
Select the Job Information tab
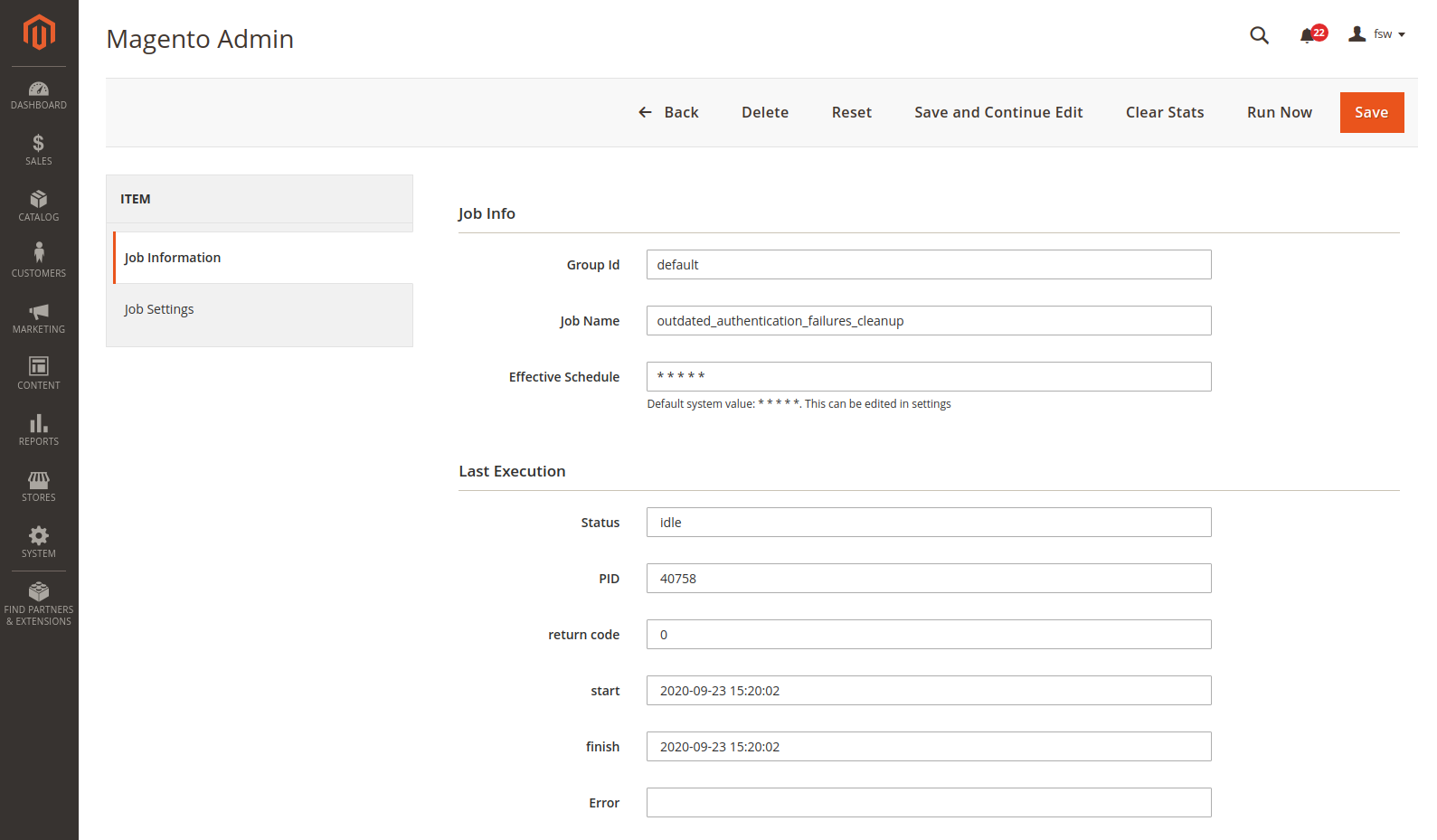click(173, 258)
